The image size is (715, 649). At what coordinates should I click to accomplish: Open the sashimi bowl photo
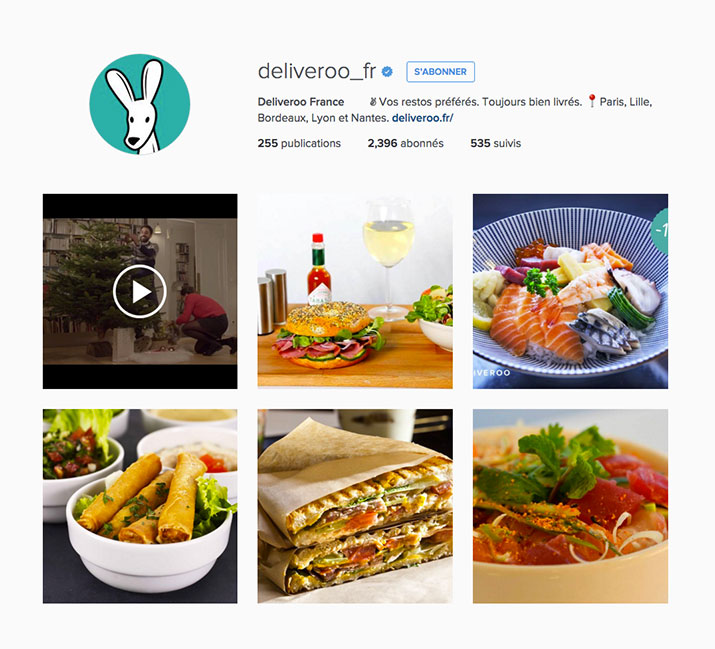click(570, 291)
